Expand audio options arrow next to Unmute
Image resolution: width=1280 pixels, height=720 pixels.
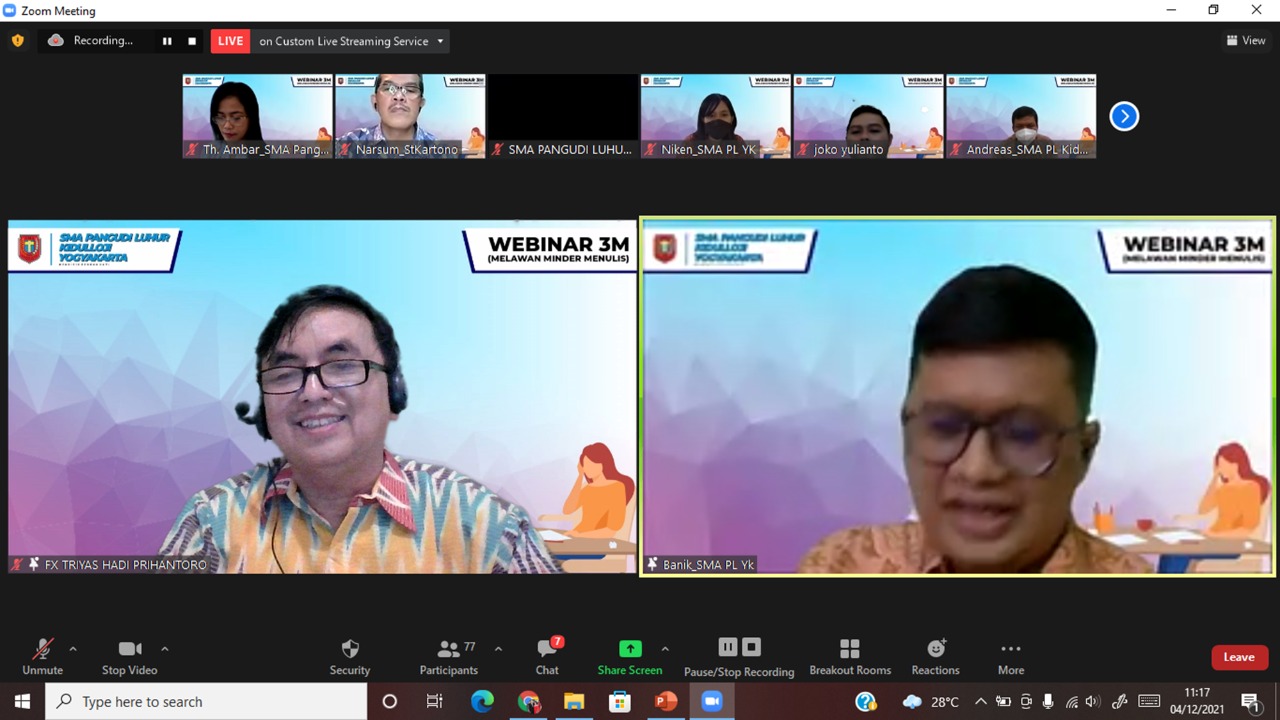tap(72, 649)
